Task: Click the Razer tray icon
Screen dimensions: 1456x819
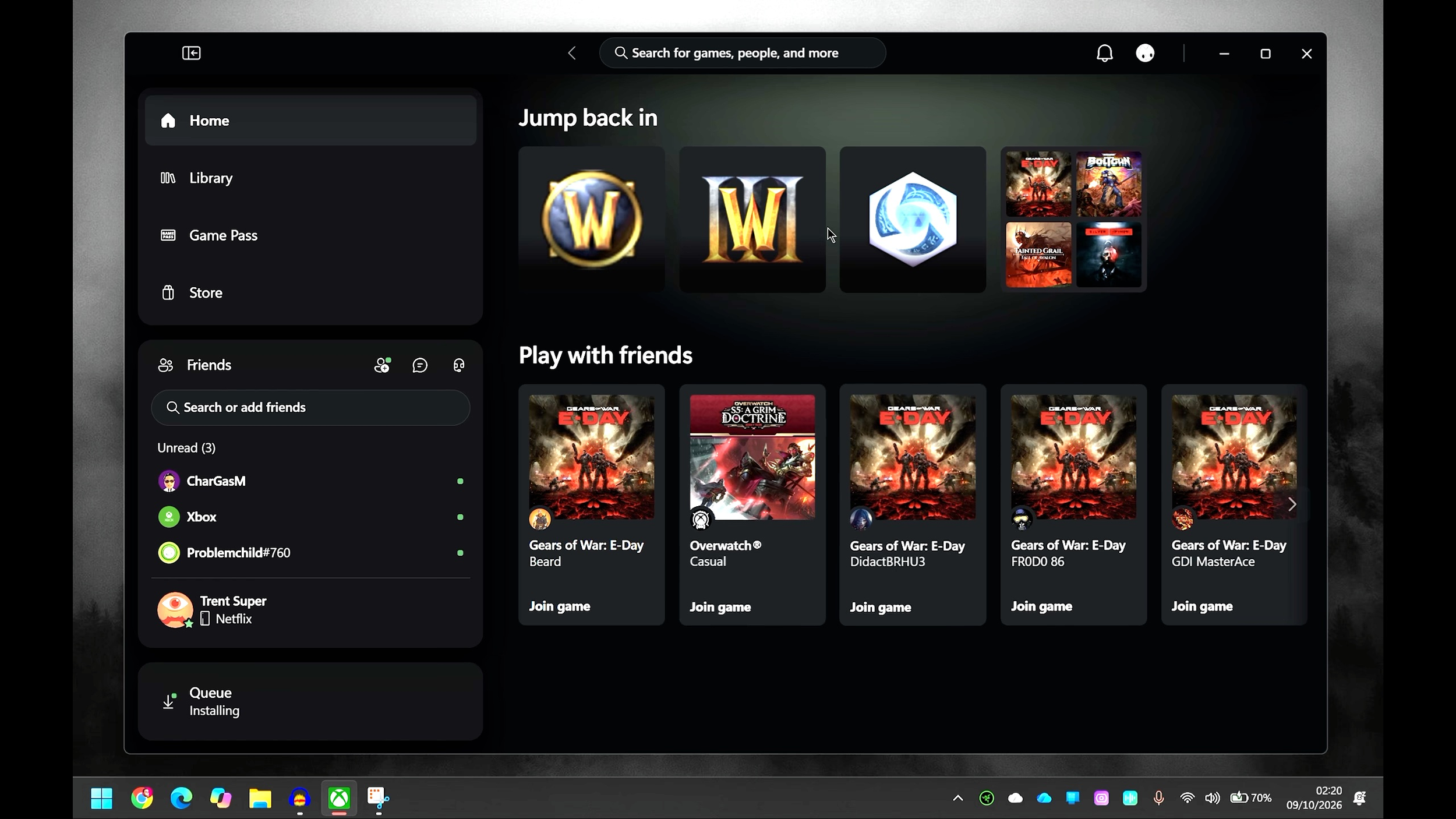Action: tap(987, 798)
